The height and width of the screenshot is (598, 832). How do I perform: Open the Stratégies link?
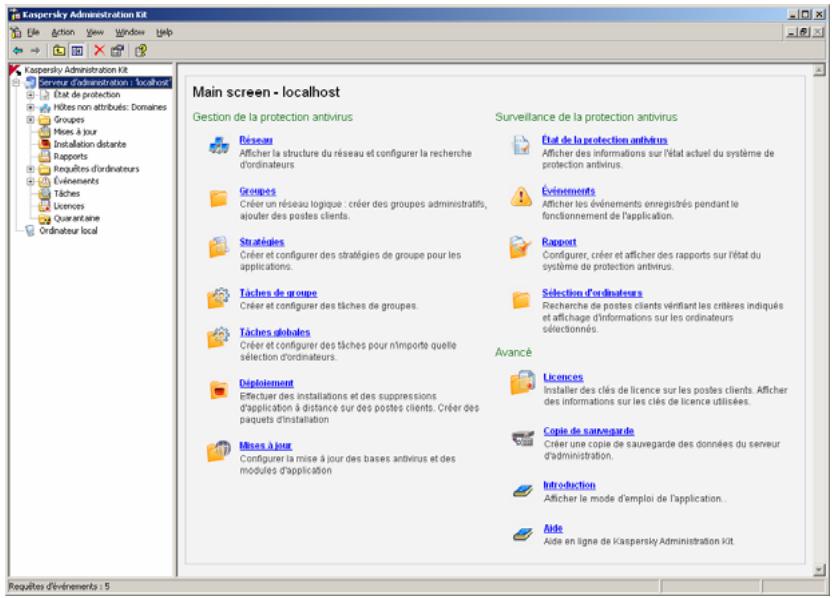coord(262,242)
